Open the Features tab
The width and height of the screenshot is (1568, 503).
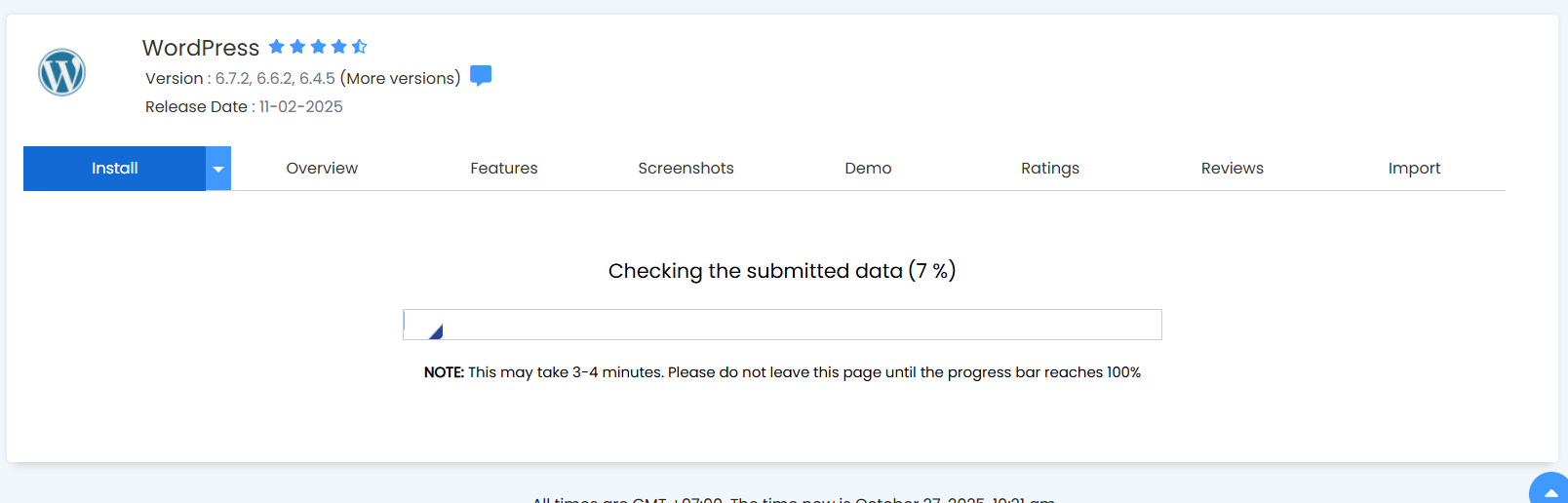[x=504, y=169]
